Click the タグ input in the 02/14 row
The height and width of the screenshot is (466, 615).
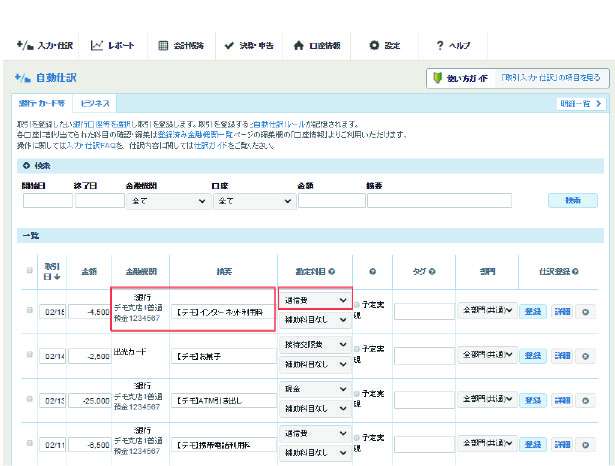tap(424, 356)
